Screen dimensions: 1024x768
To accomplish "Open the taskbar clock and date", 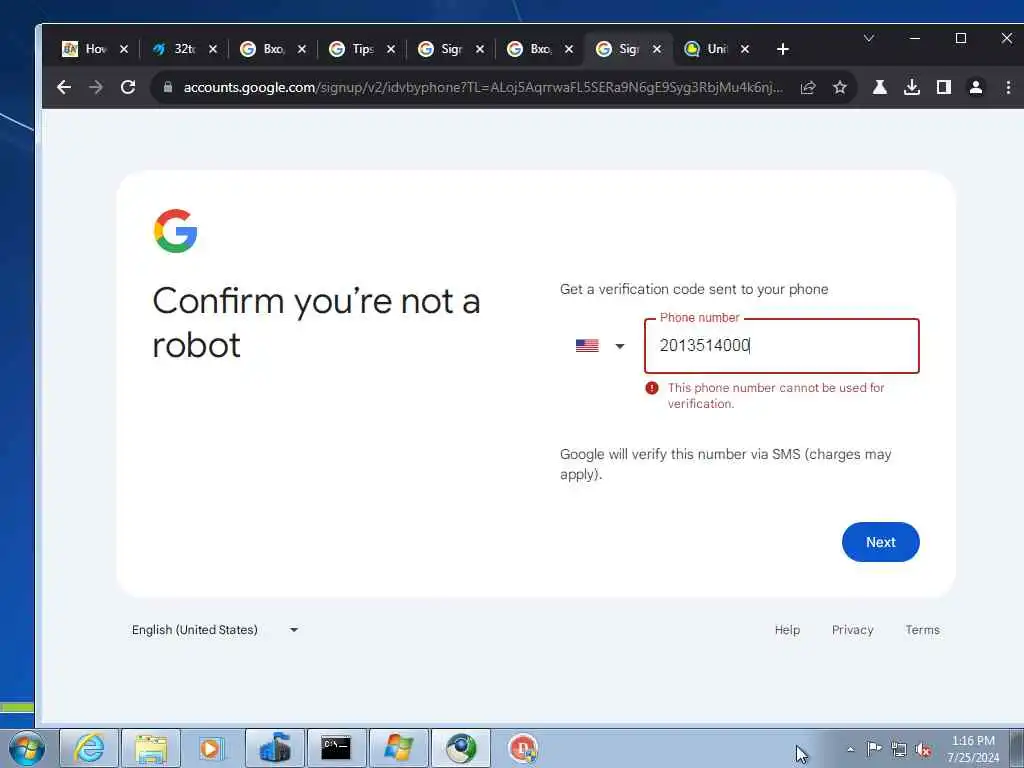I will tap(973, 749).
